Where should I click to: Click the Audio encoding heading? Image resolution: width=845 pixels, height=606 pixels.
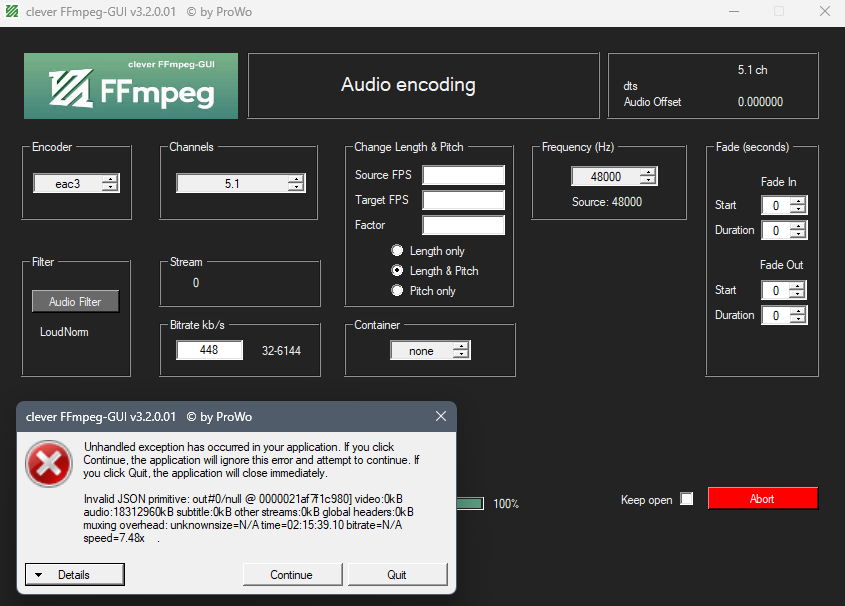(408, 85)
